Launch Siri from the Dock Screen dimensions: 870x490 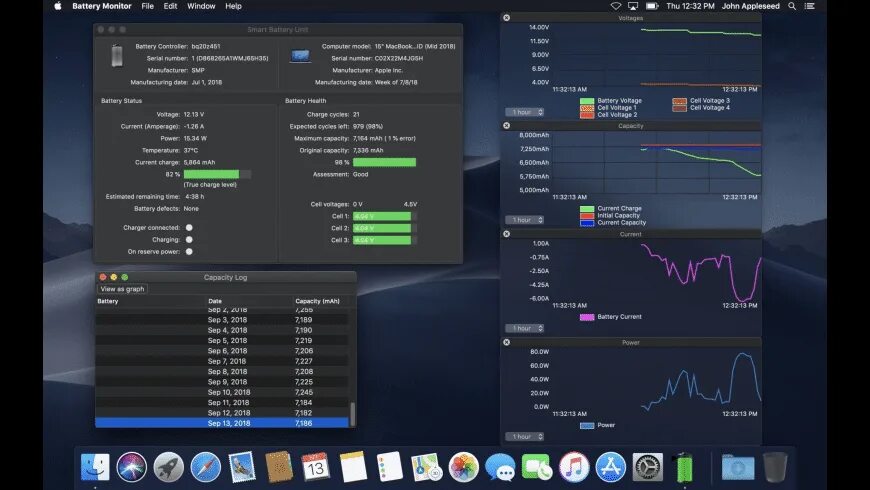(131, 467)
